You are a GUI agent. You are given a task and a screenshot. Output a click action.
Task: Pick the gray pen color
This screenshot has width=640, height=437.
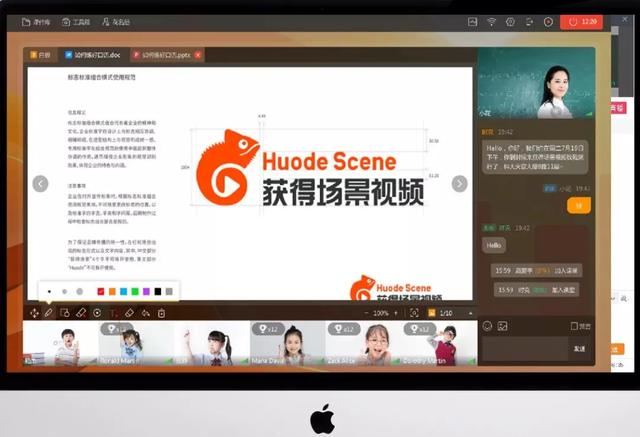pos(169,291)
